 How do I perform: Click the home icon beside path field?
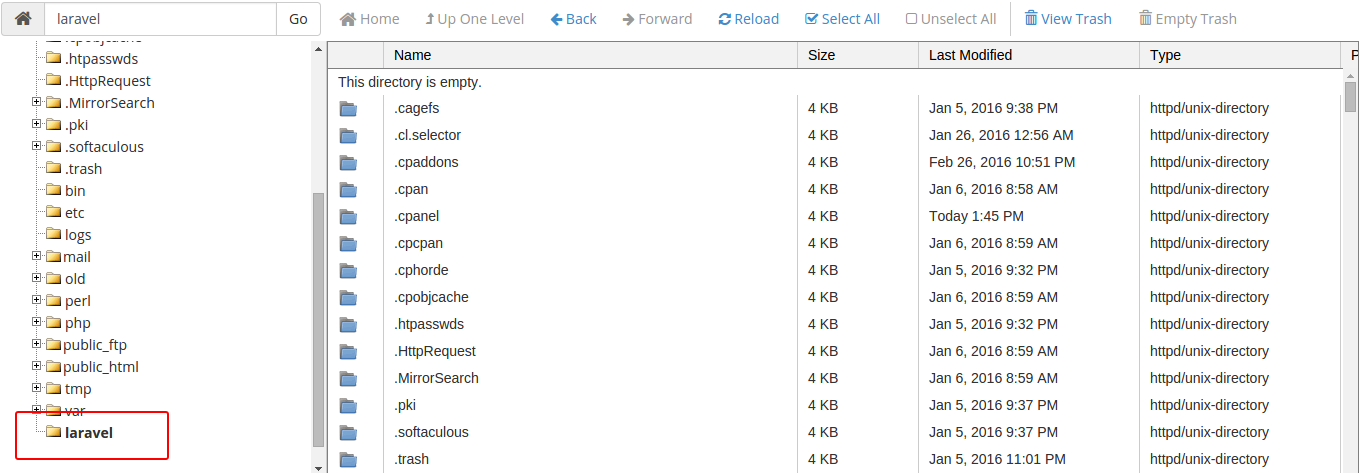click(x=24, y=19)
